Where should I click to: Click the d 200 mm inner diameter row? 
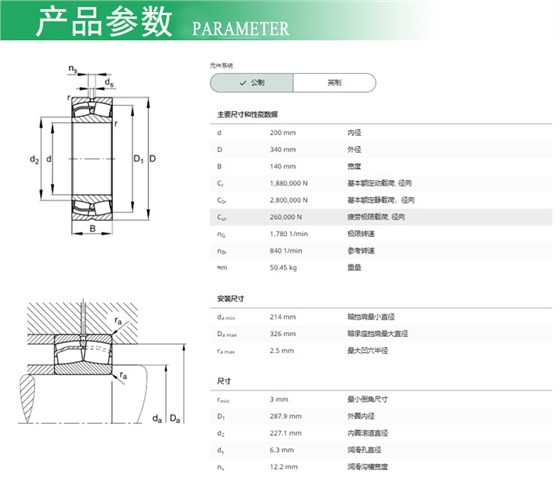pos(381,133)
